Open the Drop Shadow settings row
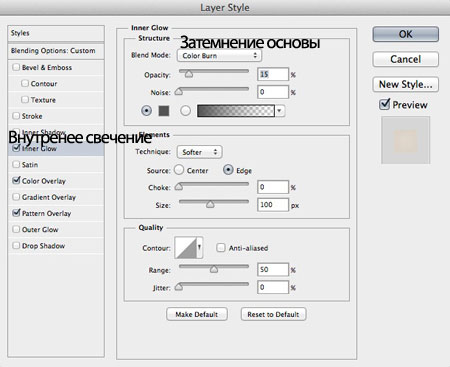Viewport: 450px width, 367px height. point(56,246)
